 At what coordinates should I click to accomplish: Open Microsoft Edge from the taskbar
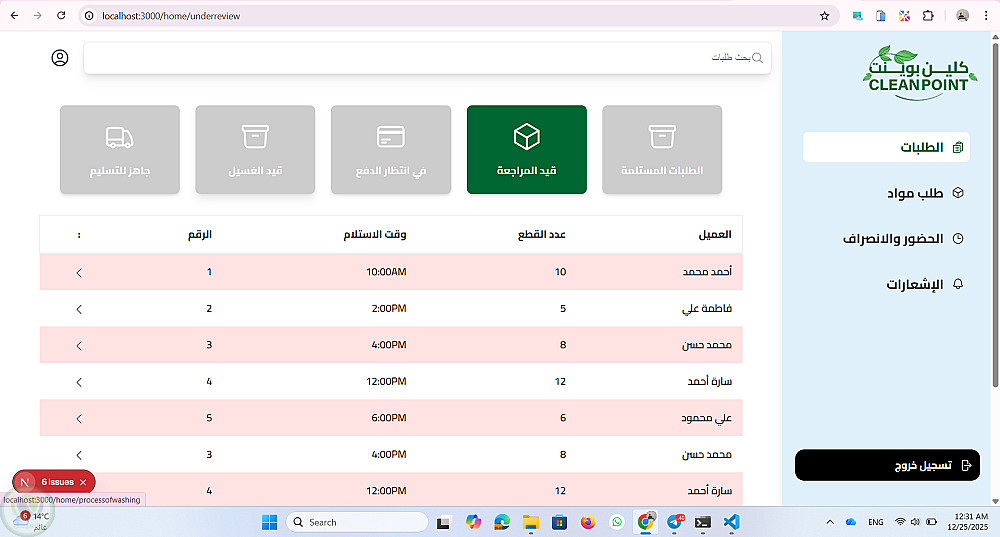coord(502,522)
